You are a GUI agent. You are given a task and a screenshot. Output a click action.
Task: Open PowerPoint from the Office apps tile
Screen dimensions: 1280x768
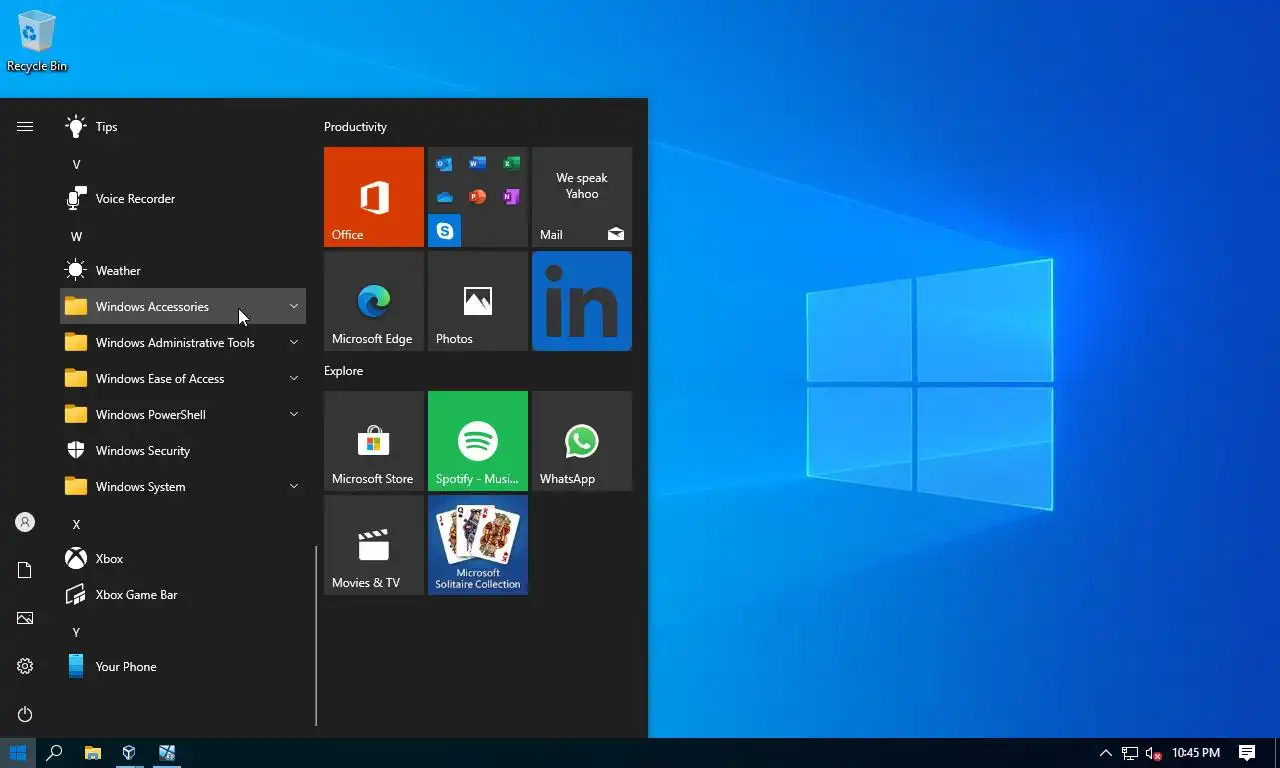(x=478, y=196)
